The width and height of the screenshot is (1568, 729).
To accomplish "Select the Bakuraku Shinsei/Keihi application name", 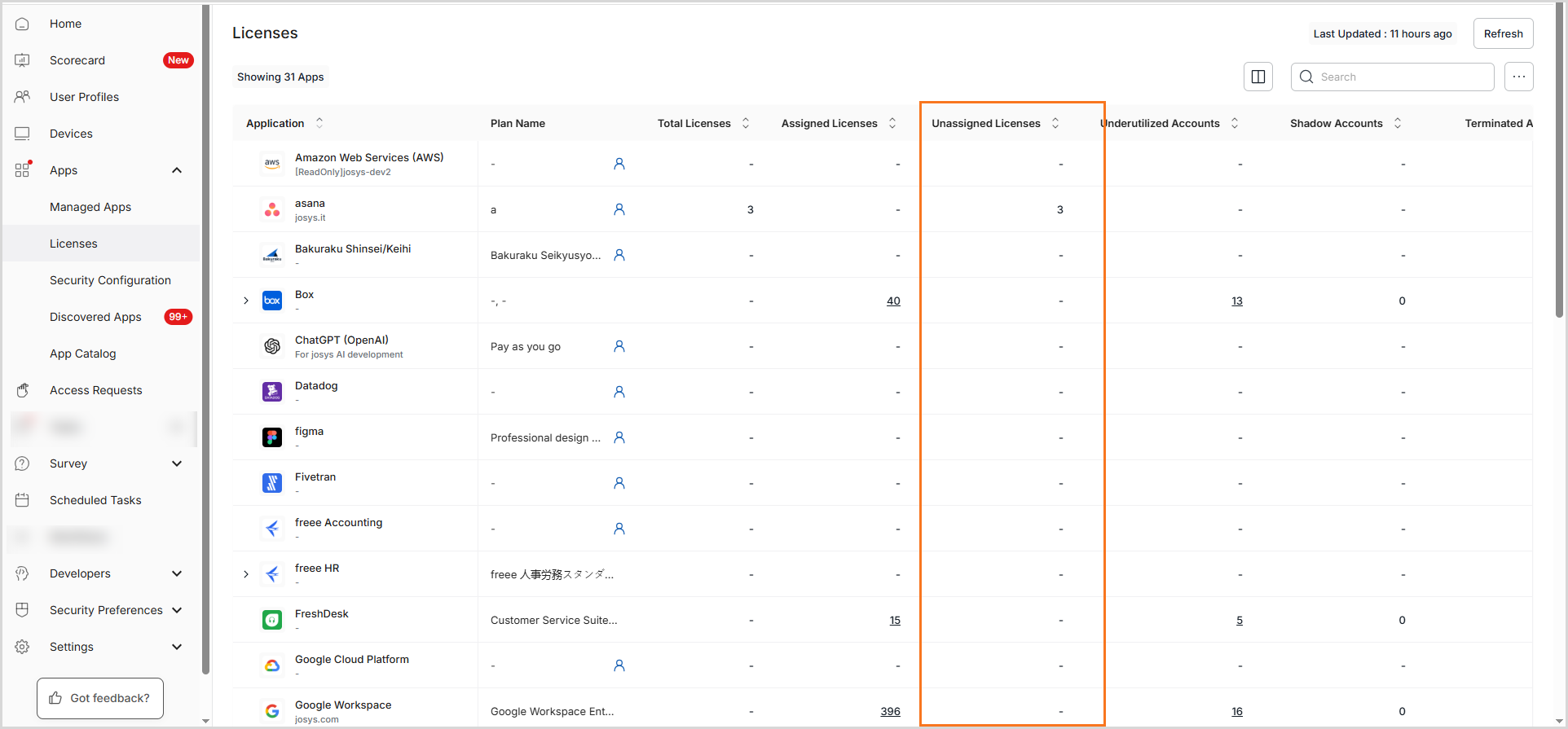I will pyautogui.click(x=353, y=248).
